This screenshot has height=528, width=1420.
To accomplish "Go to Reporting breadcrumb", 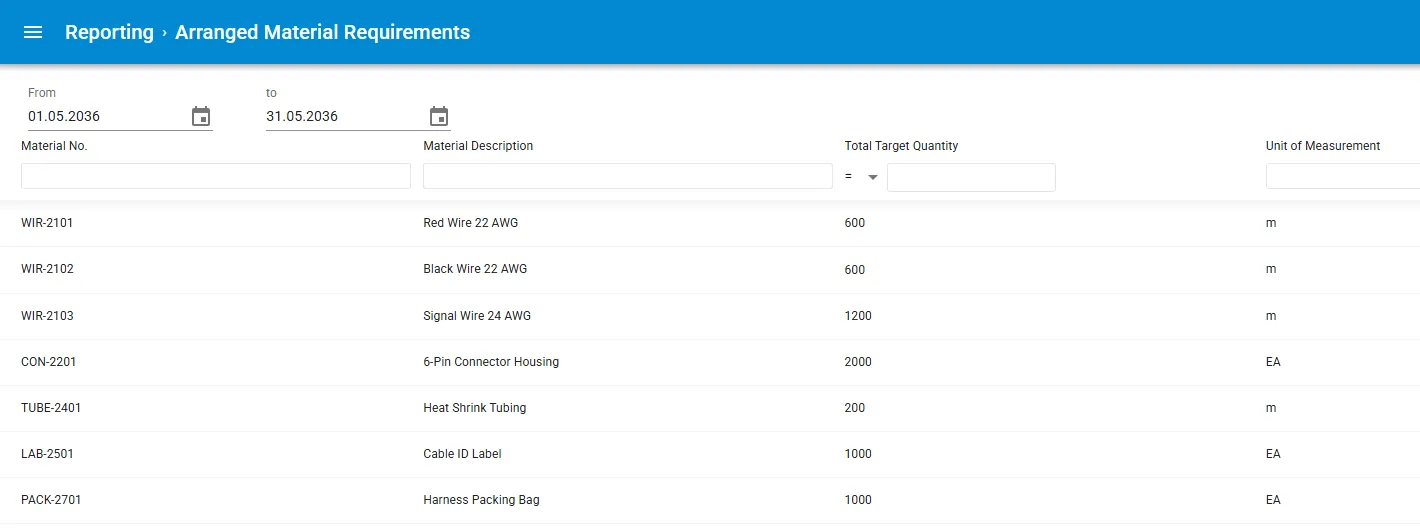I will tap(109, 32).
